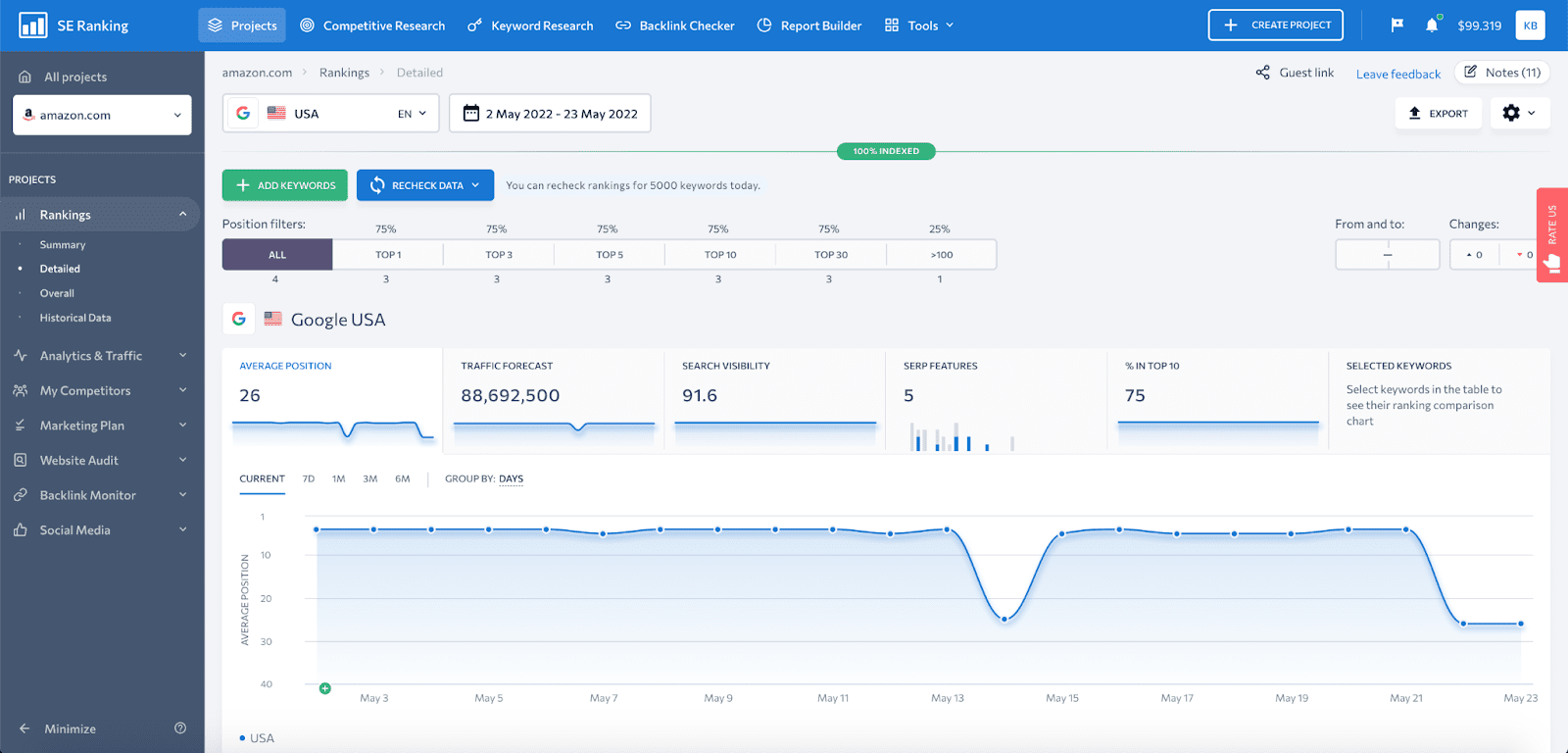Select the ALL position filter
Viewport: 1568px width, 753px height.
[x=277, y=255]
